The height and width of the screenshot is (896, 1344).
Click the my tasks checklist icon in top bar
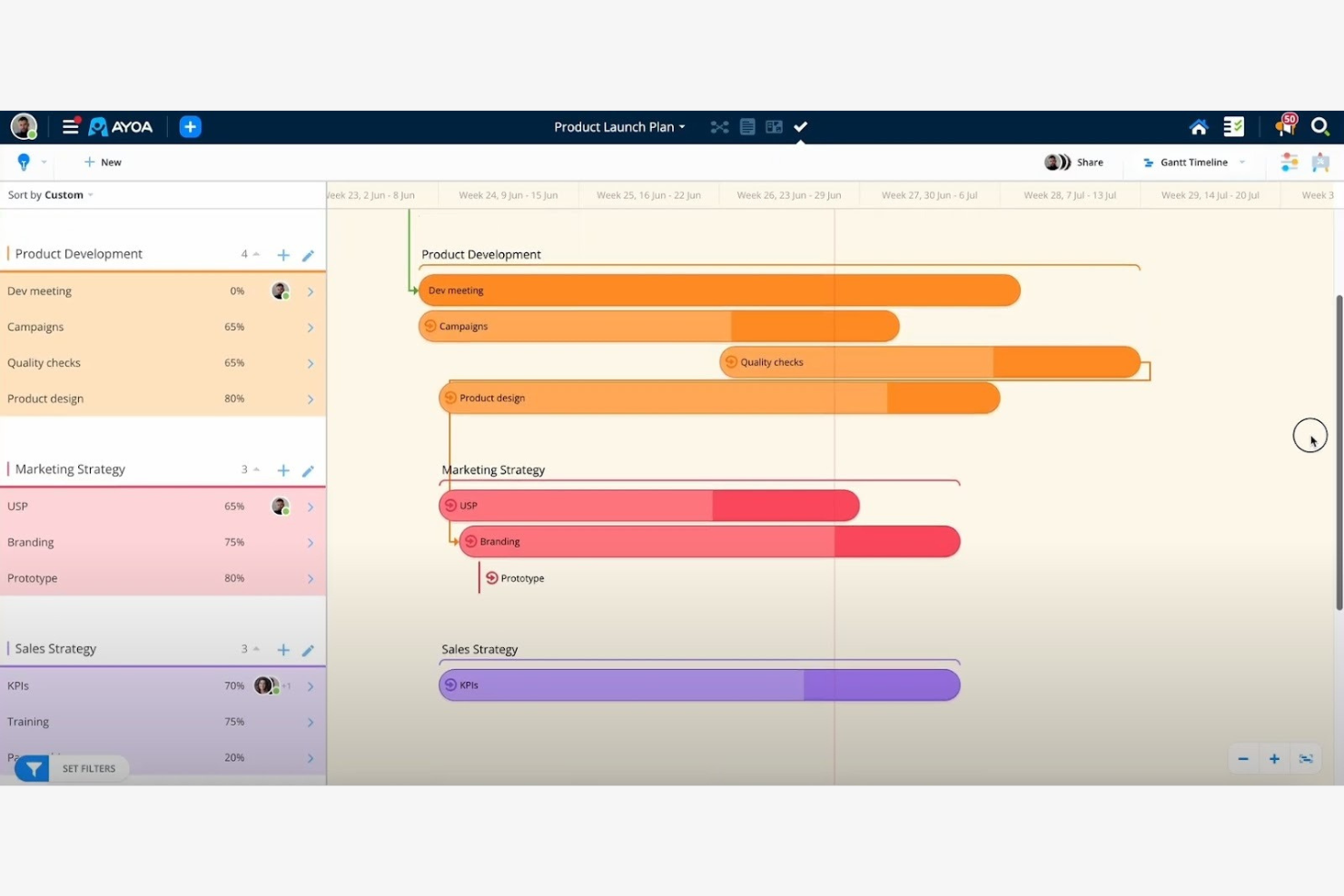coord(1233,126)
